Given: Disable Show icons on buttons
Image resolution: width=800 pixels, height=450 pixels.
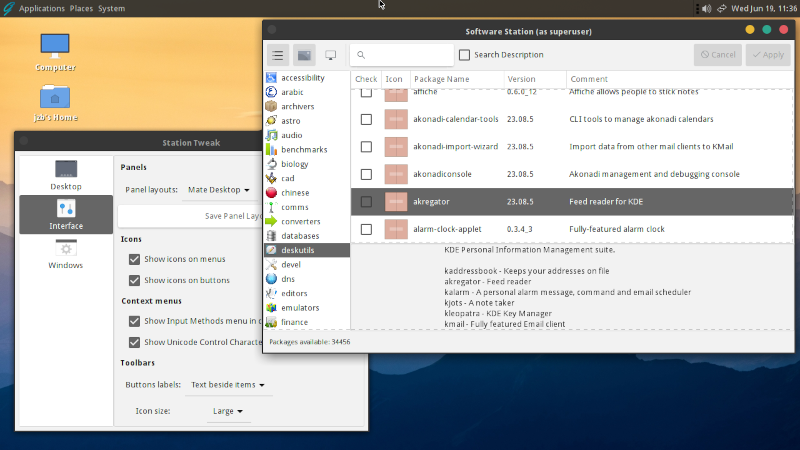Looking at the screenshot, I should [134, 280].
